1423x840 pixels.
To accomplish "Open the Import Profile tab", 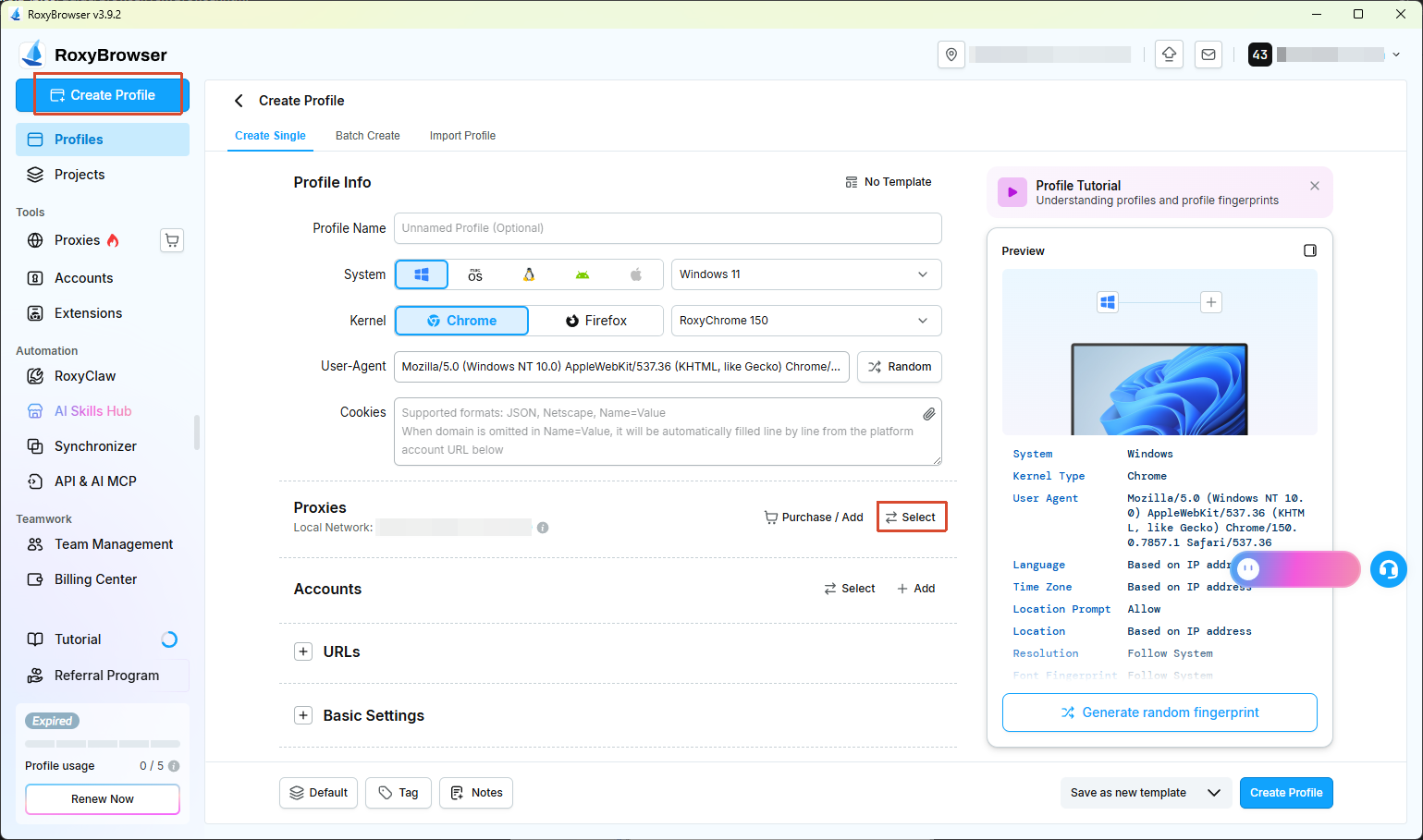I will click(x=462, y=136).
